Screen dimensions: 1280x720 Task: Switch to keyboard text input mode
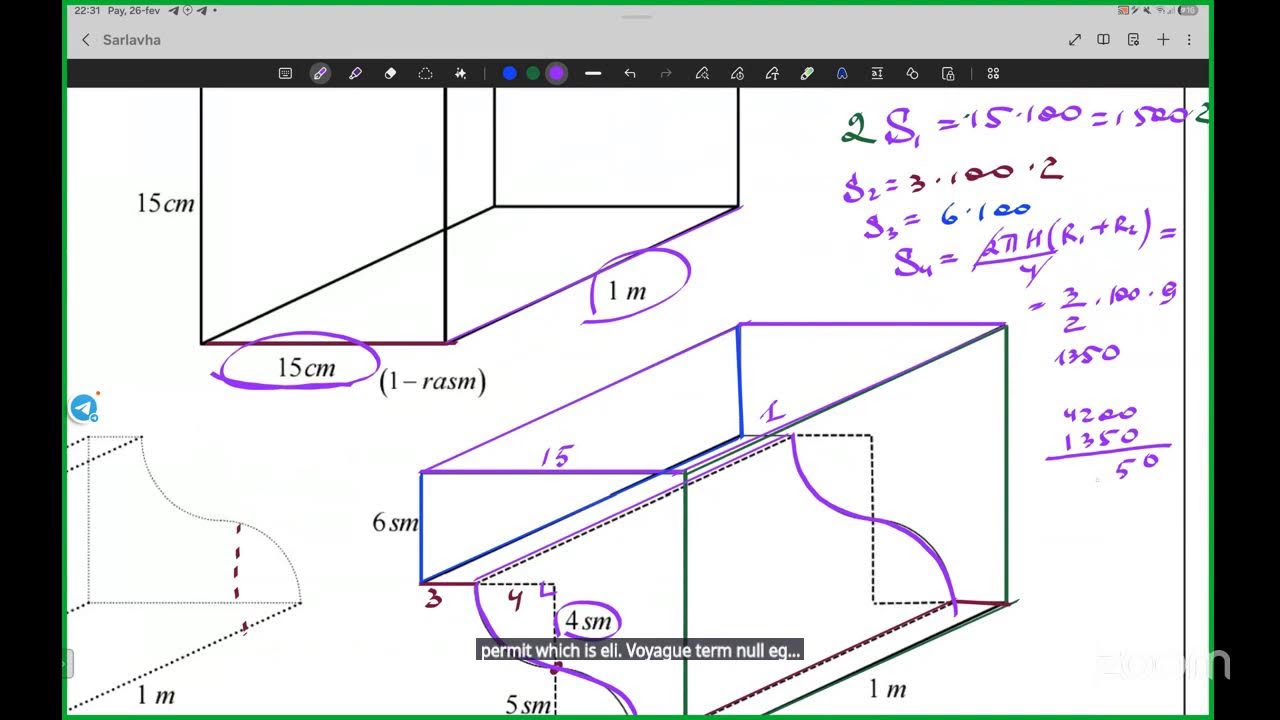pyautogui.click(x=285, y=73)
